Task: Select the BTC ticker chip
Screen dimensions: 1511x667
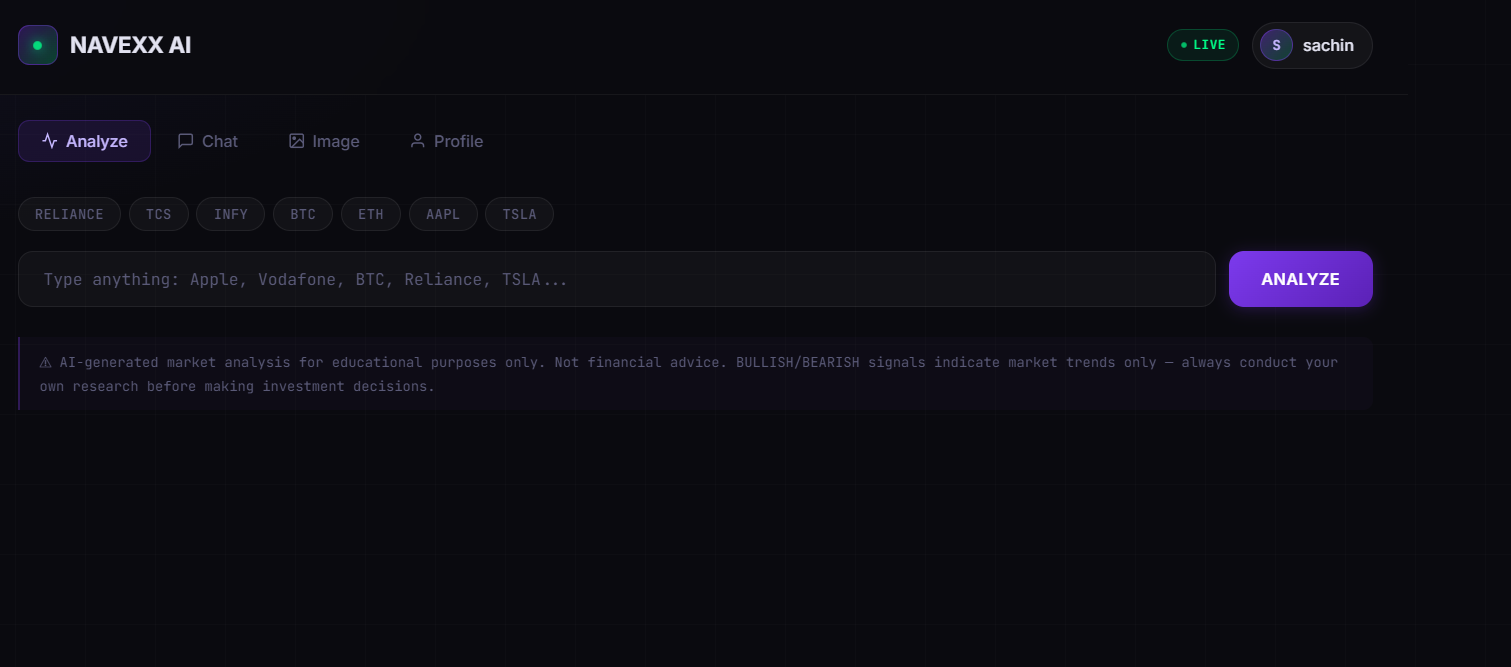Action: [303, 214]
